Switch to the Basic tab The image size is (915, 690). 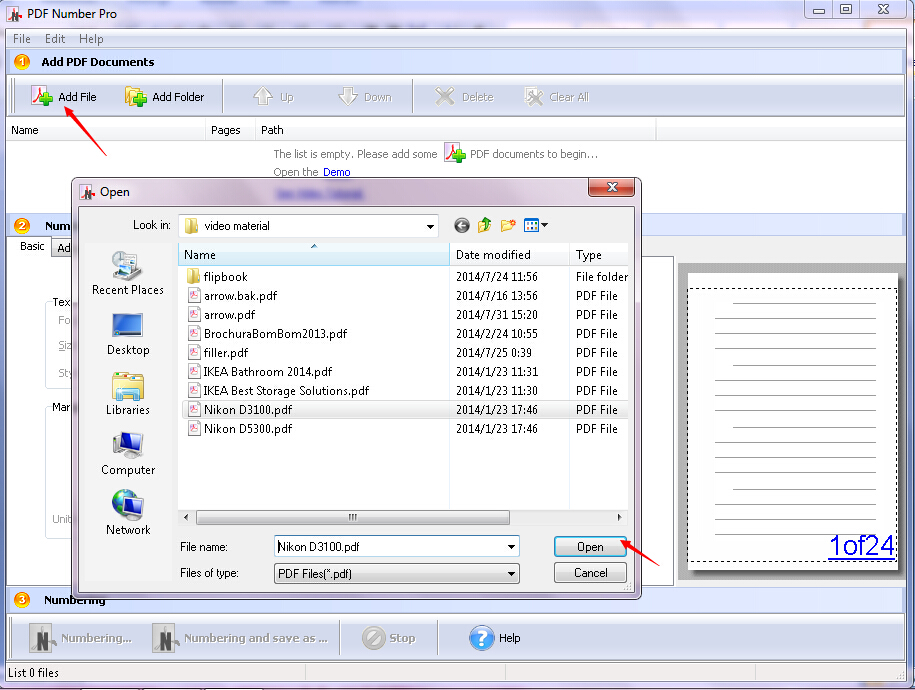click(31, 246)
